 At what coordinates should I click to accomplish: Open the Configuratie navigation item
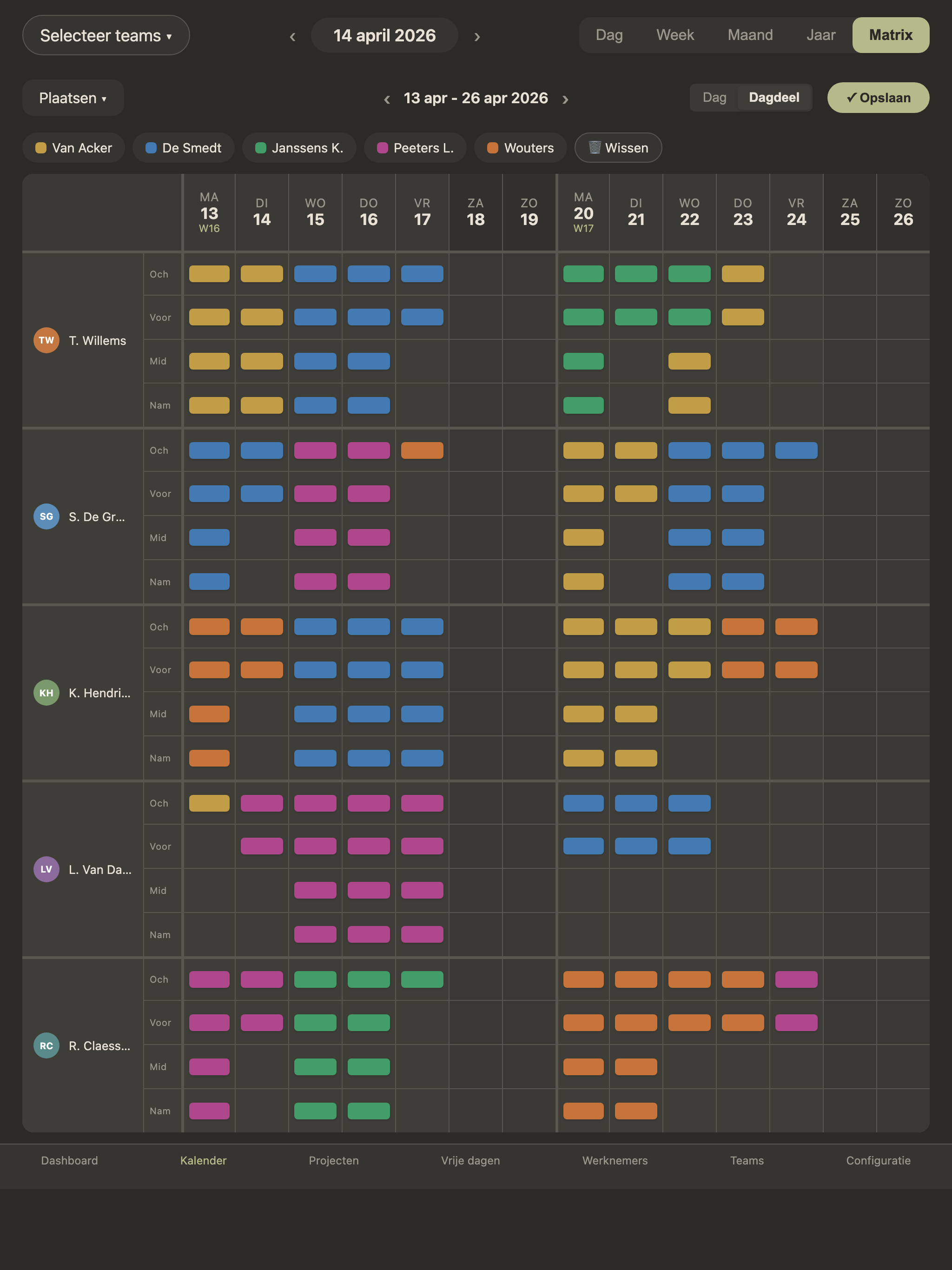[879, 1160]
